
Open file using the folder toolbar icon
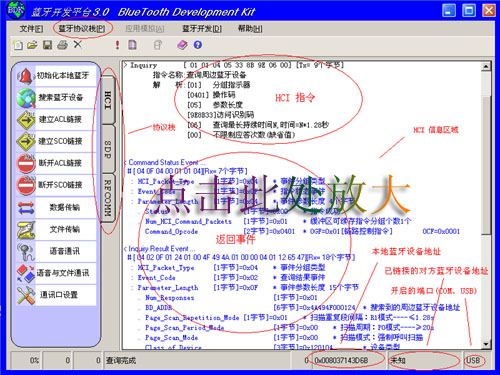click(x=32, y=45)
